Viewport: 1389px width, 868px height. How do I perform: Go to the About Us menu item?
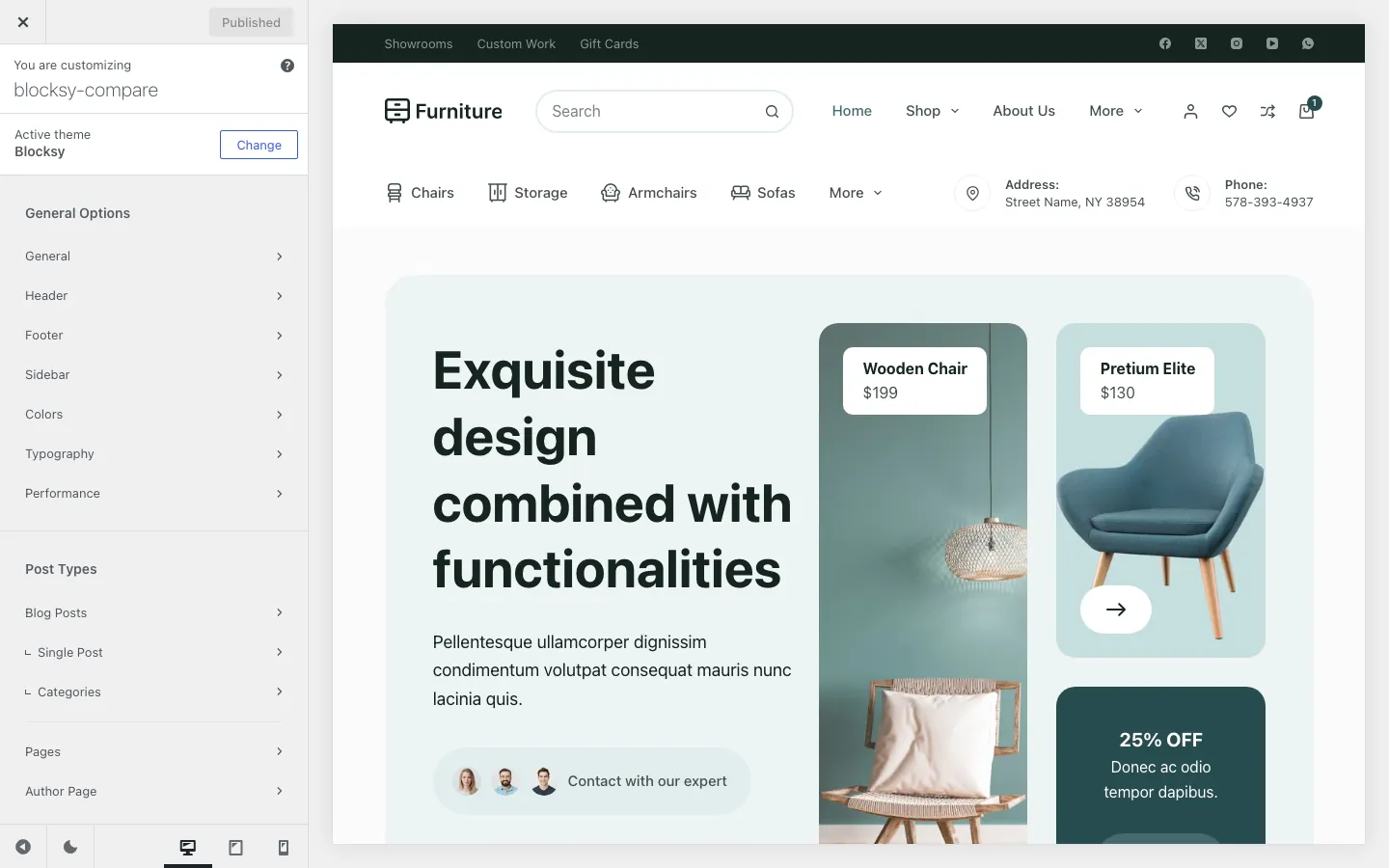coord(1023,111)
